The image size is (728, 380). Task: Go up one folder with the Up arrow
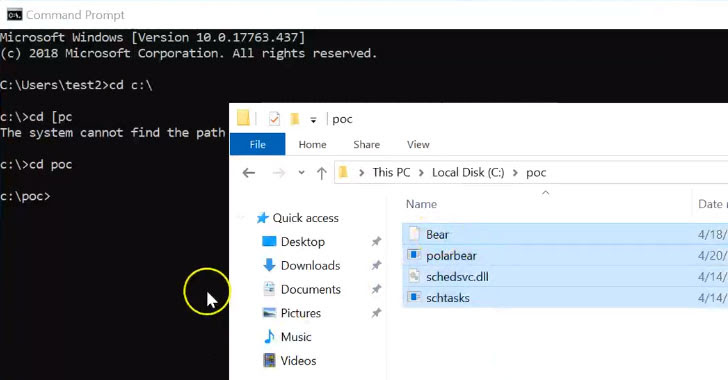pyautogui.click(x=321, y=173)
